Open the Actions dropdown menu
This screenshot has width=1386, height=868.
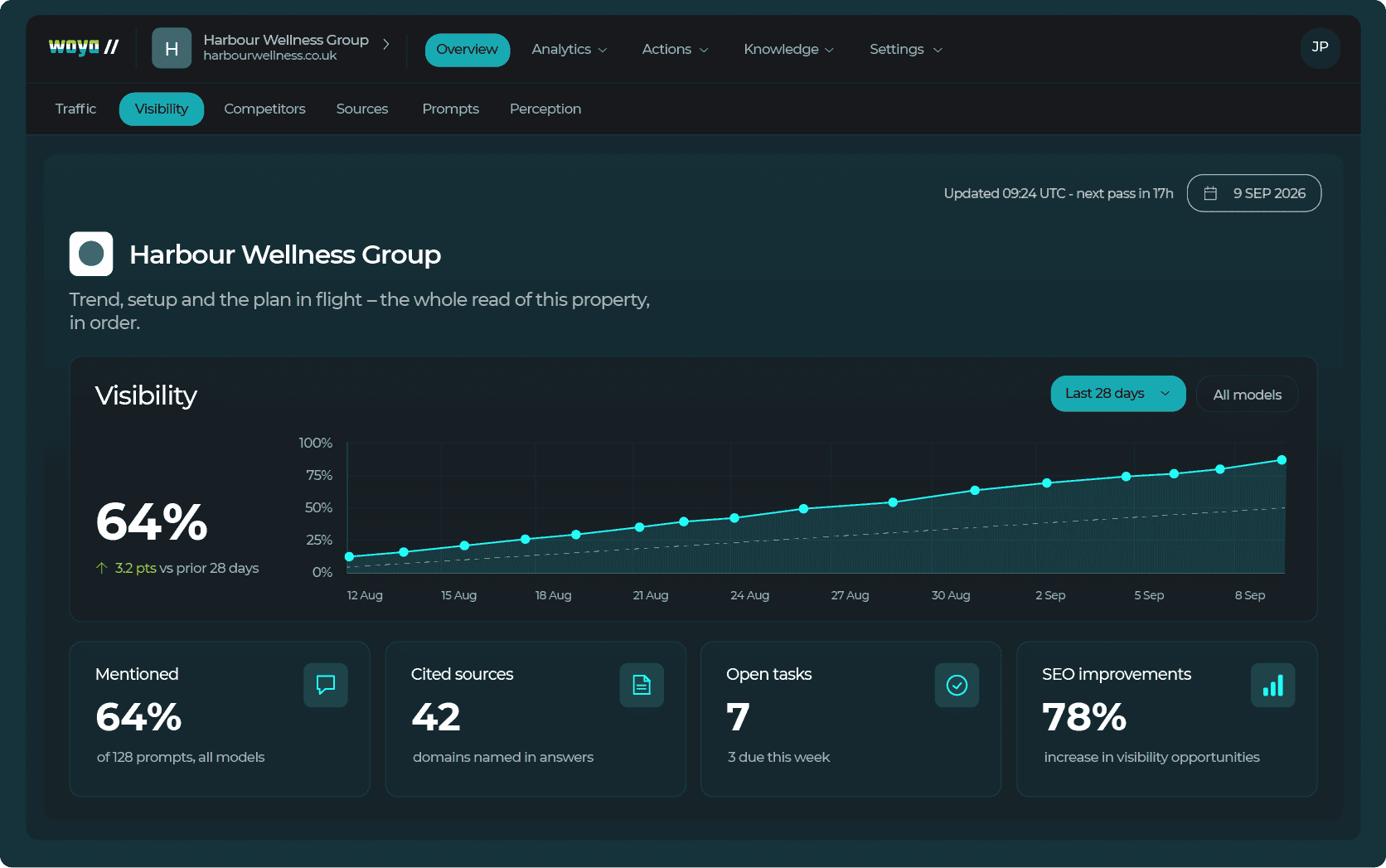click(675, 49)
